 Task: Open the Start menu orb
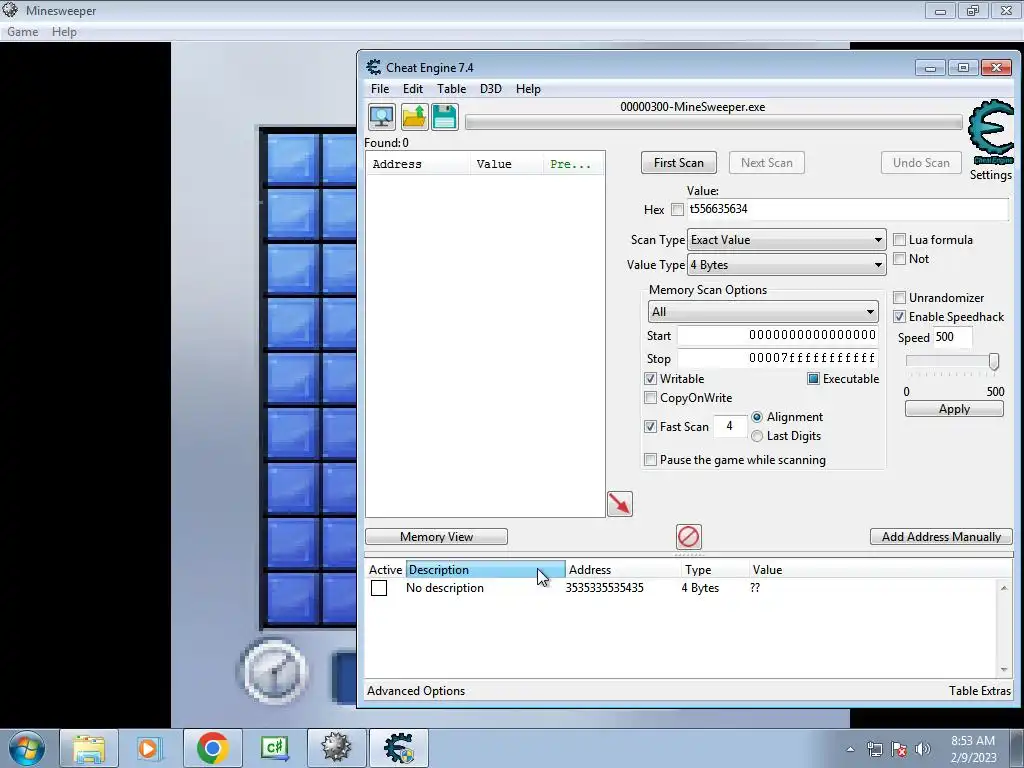[27, 748]
